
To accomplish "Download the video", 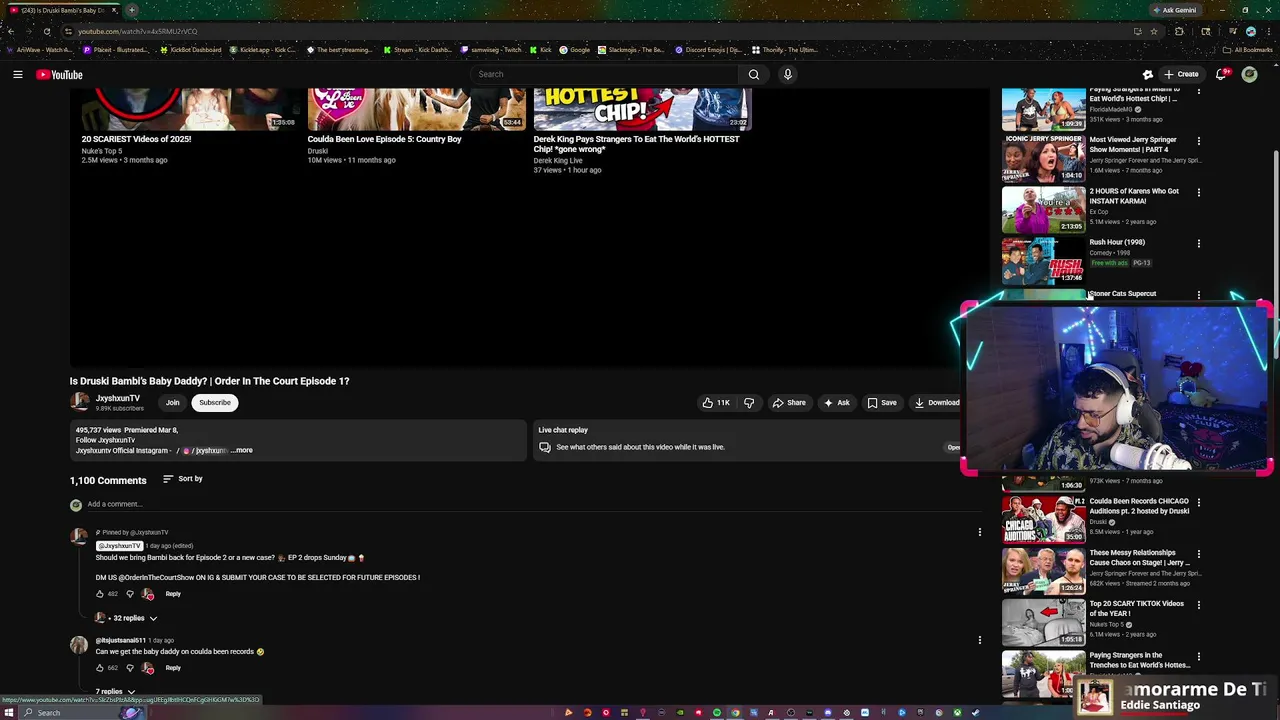I will pyautogui.click(x=937, y=403).
